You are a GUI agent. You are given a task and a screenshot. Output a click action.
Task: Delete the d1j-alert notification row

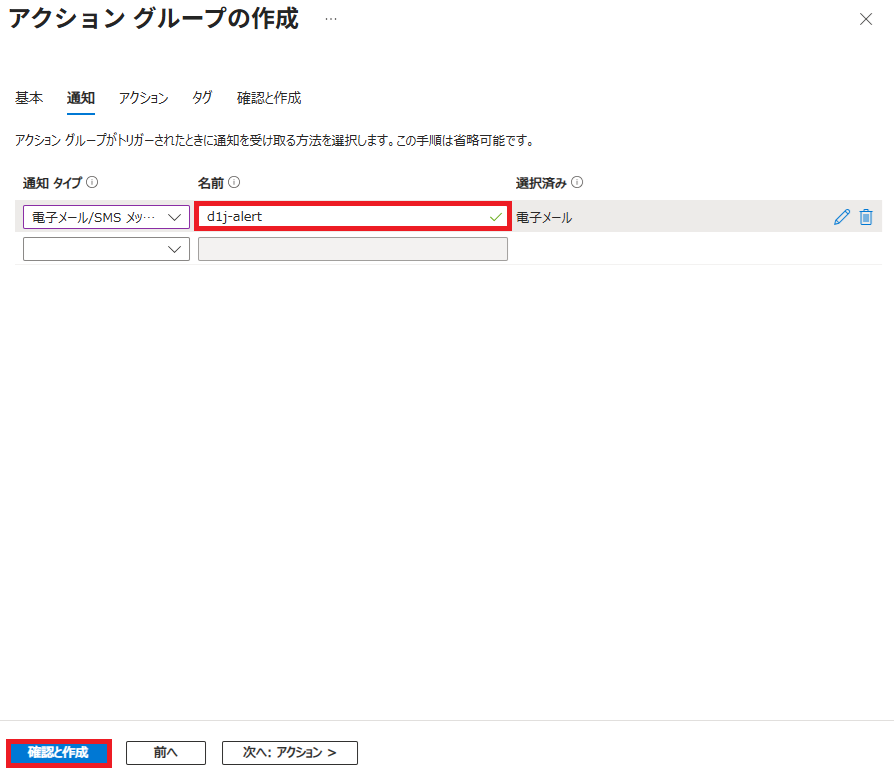point(866,217)
